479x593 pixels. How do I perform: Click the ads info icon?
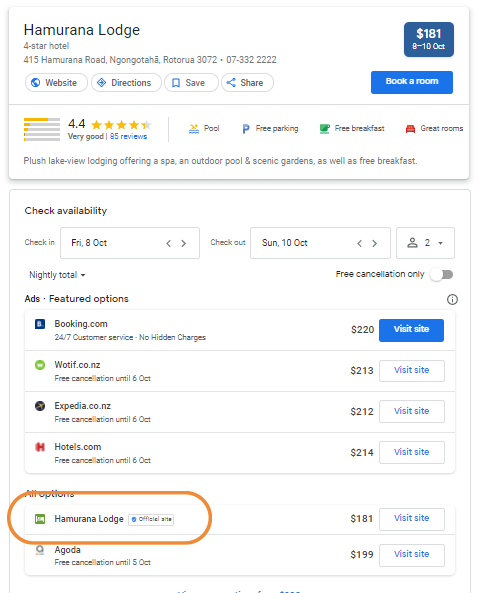point(452,300)
